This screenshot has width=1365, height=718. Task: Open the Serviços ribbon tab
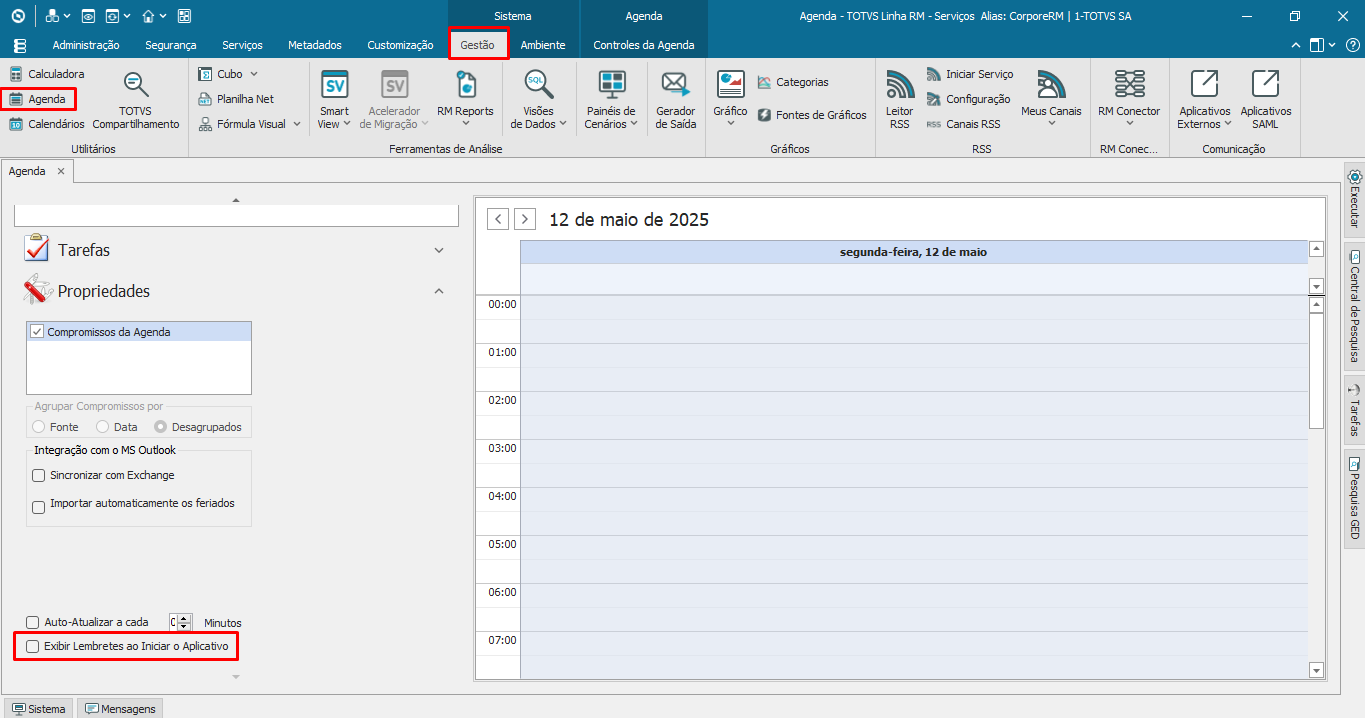[242, 45]
